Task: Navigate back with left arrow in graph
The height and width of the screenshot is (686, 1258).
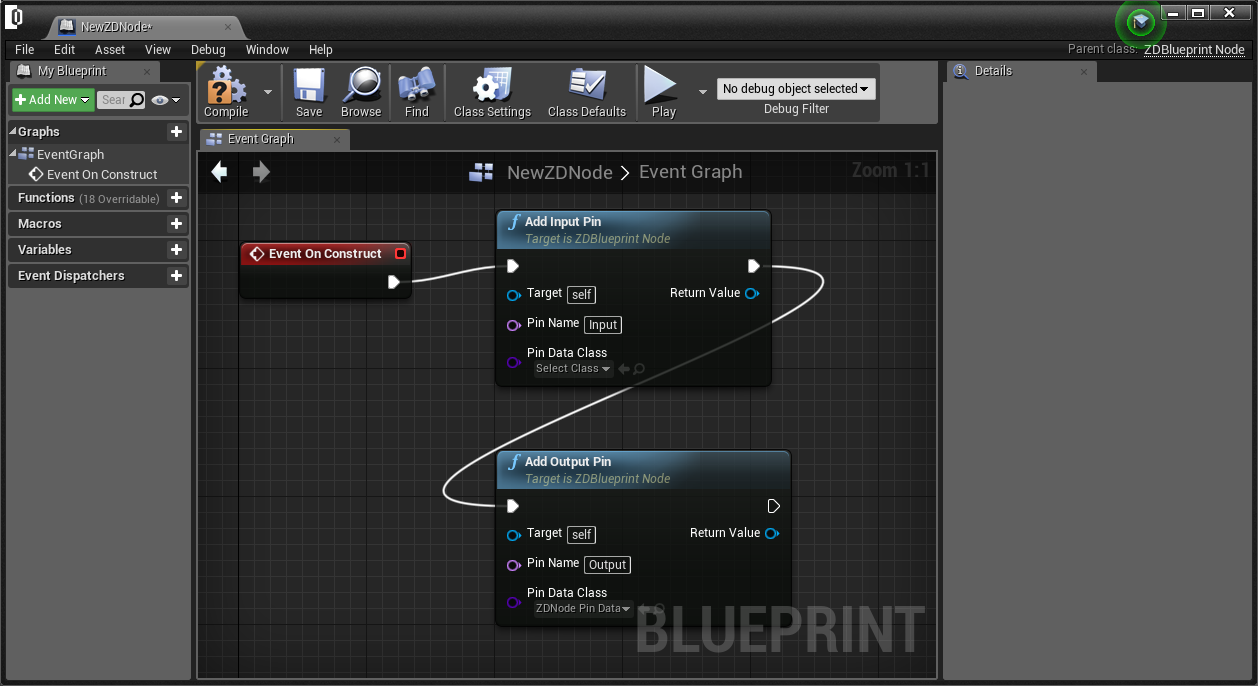Action: pos(219,172)
